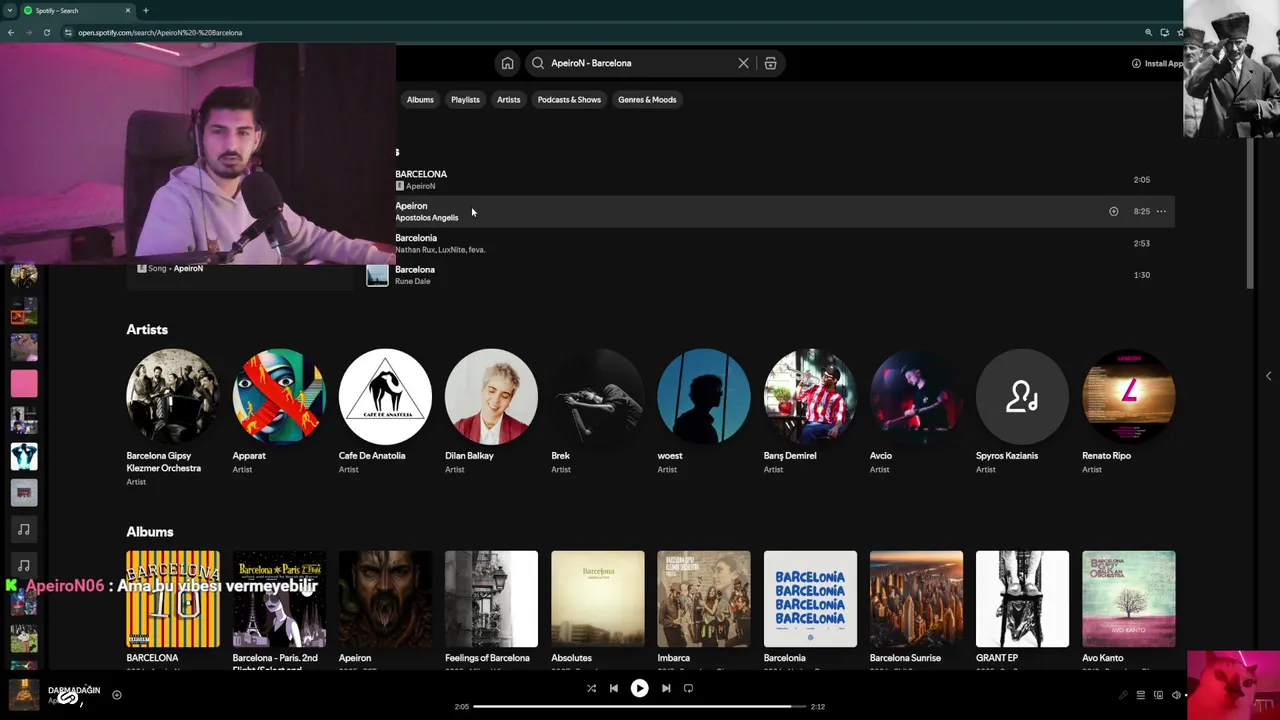The image size is (1280, 720).
Task: Open the Renato Ripo artist card
Action: [x=1128, y=412]
